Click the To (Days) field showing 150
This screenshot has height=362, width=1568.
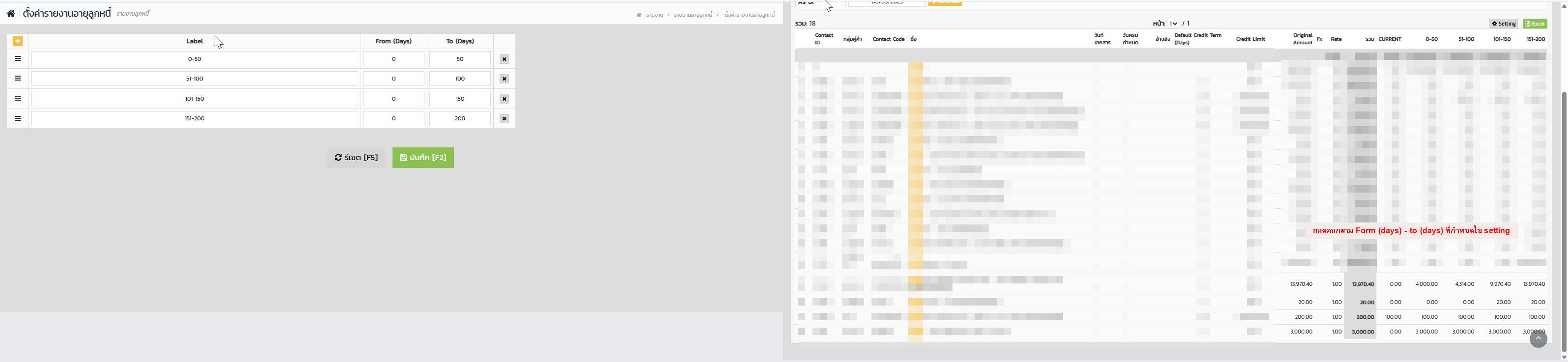[x=460, y=99]
